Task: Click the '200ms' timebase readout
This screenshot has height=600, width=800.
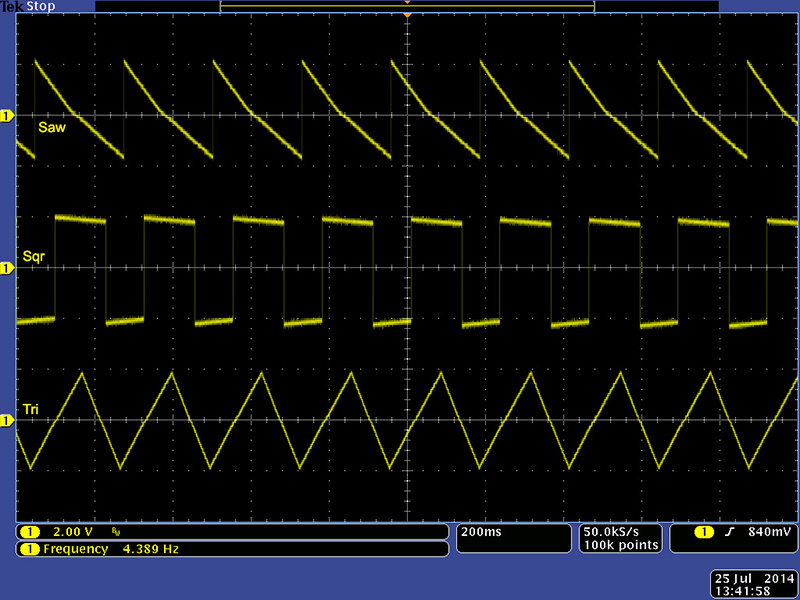Action: pos(481,532)
